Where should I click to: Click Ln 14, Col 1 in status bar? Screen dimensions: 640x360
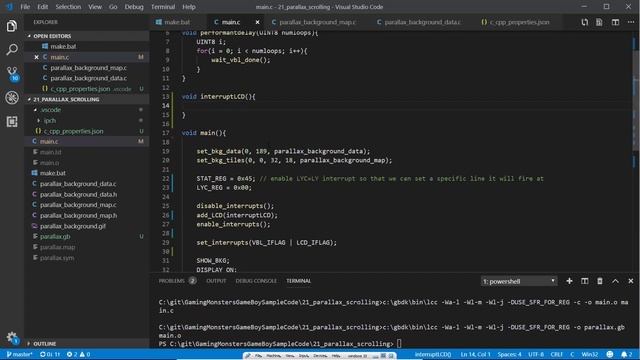click(476, 354)
